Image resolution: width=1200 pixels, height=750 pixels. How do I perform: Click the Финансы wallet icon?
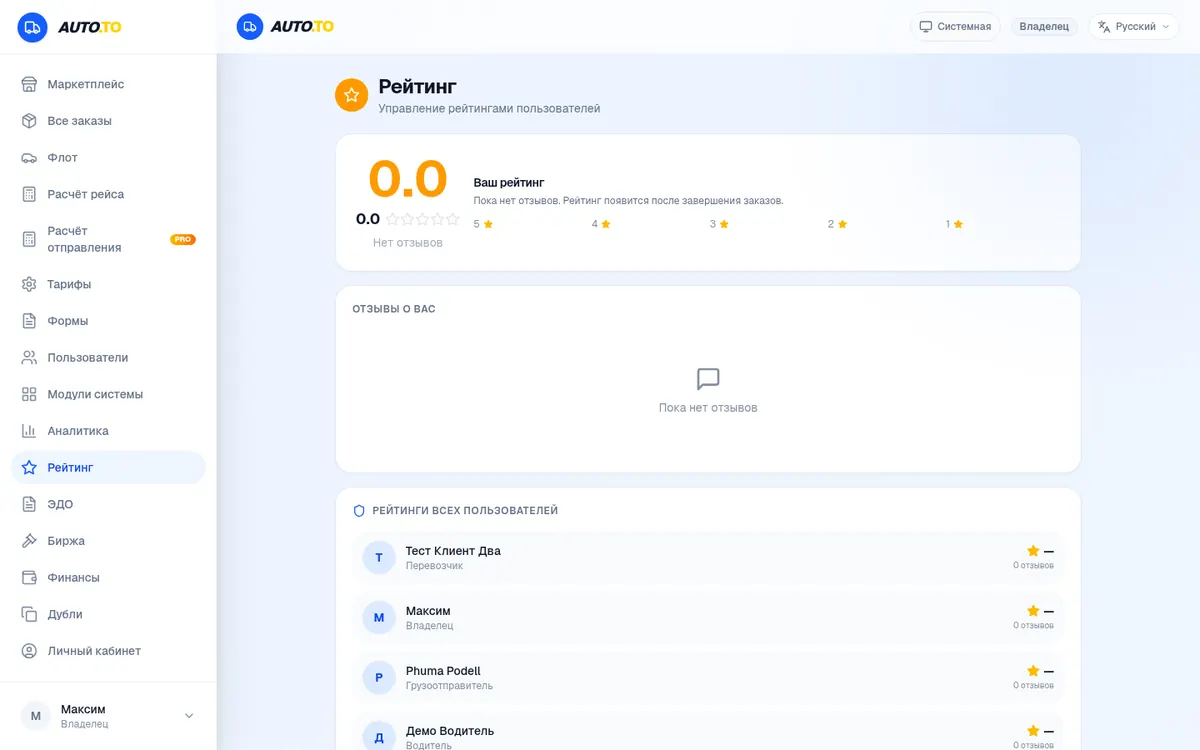point(29,578)
